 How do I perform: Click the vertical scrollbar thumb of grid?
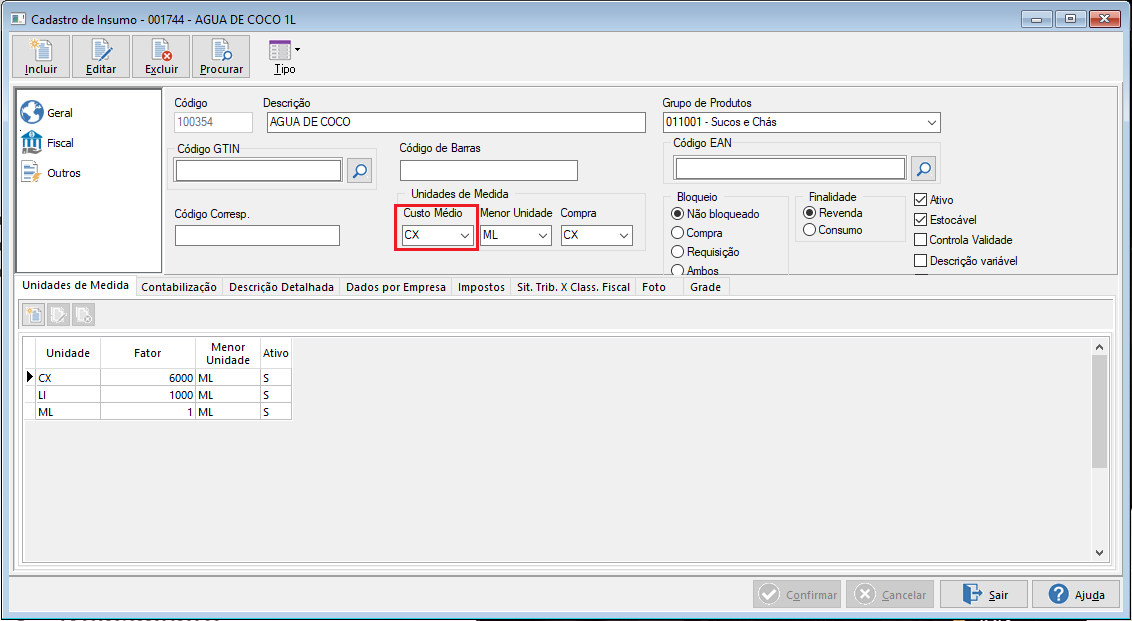pyautogui.click(x=1100, y=412)
